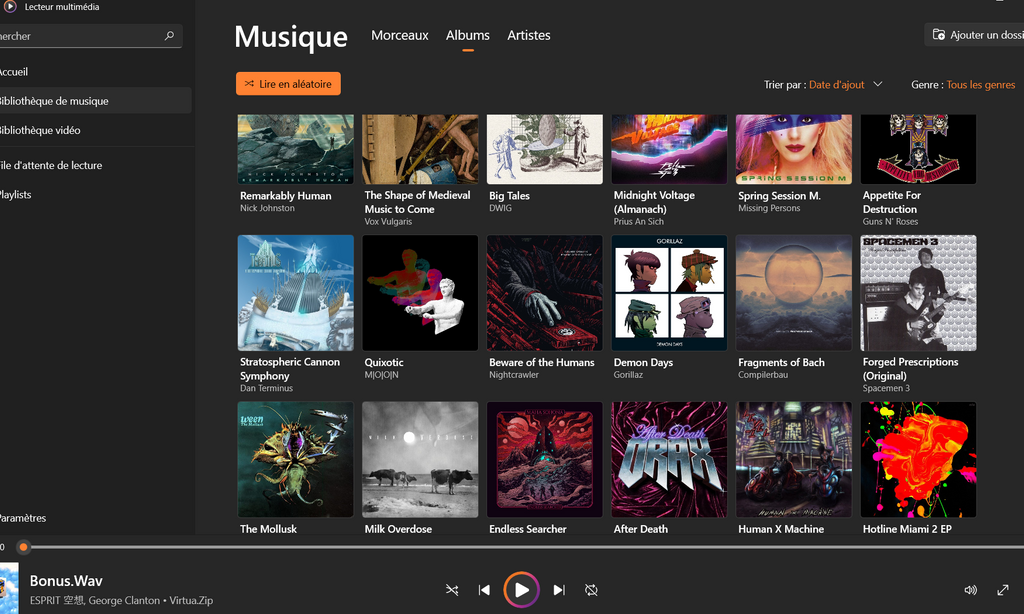Open the Demon Days album cover
Image resolution: width=1024 pixels, height=614 pixels.
click(669, 293)
